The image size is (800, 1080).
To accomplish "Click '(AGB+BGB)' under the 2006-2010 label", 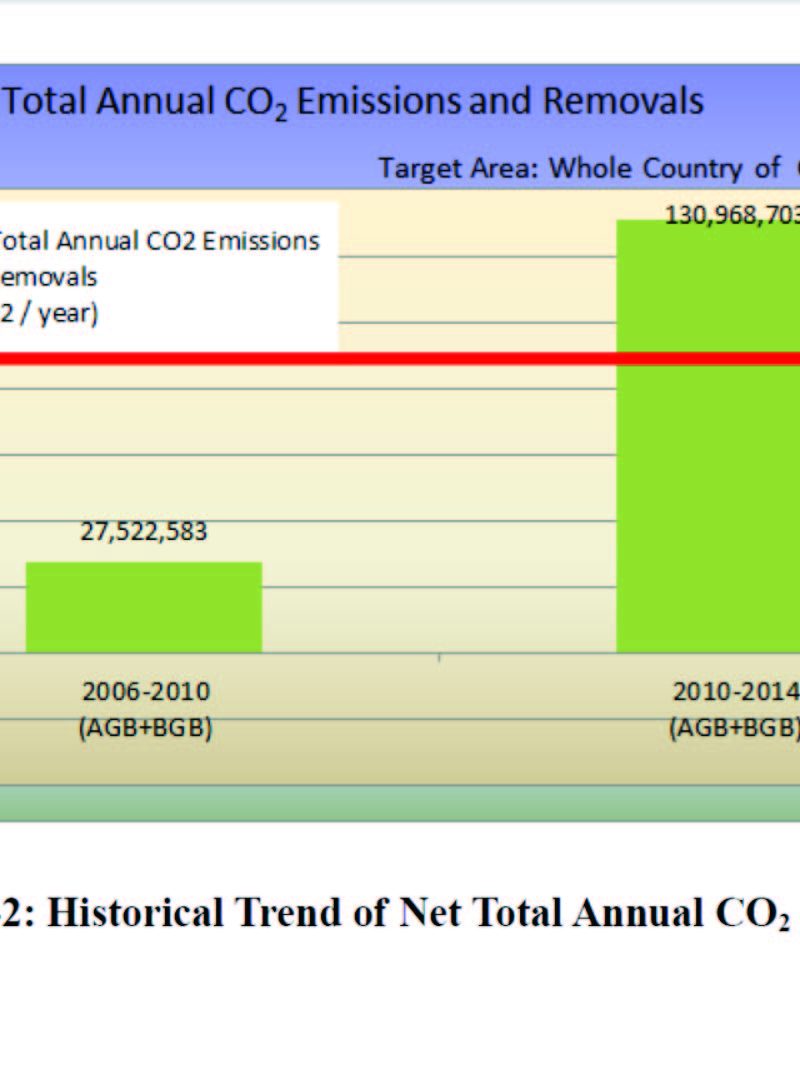I will coord(146,728).
